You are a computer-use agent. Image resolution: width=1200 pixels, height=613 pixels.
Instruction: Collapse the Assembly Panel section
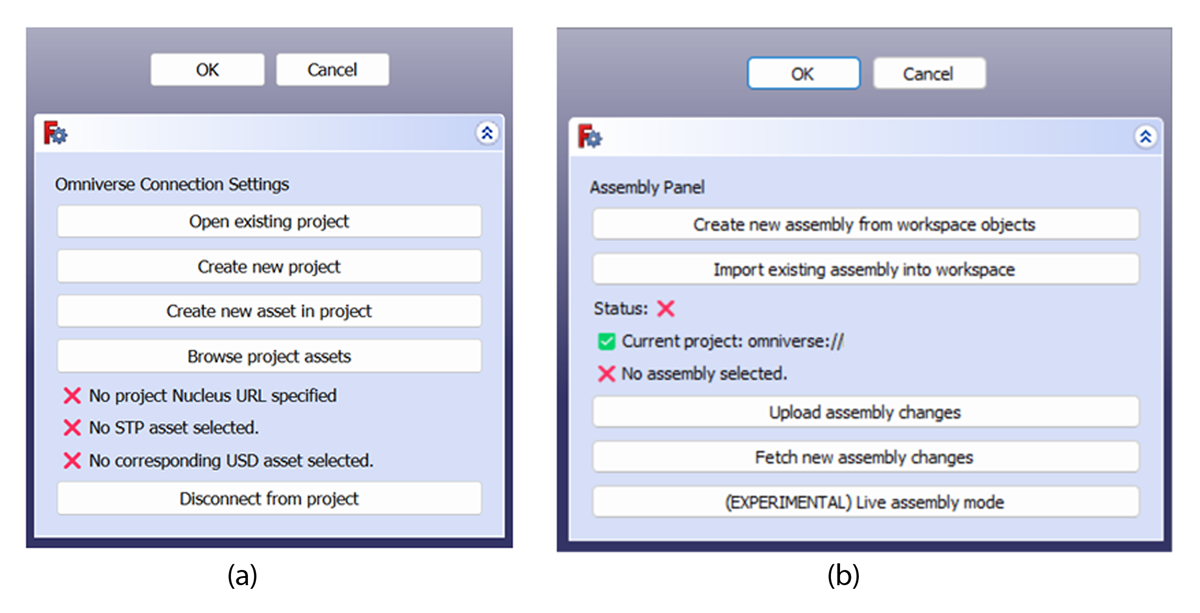click(x=1145, y=137)
